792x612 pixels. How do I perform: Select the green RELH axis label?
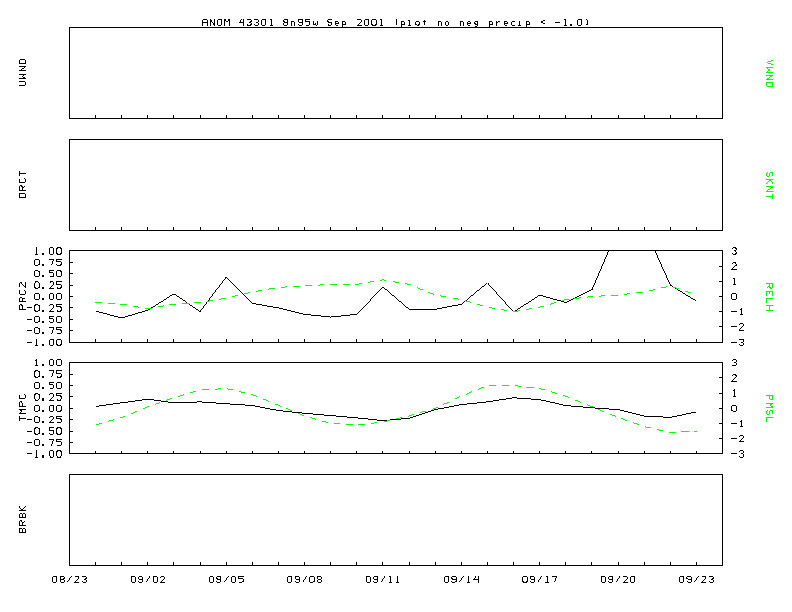click(769, 297)
